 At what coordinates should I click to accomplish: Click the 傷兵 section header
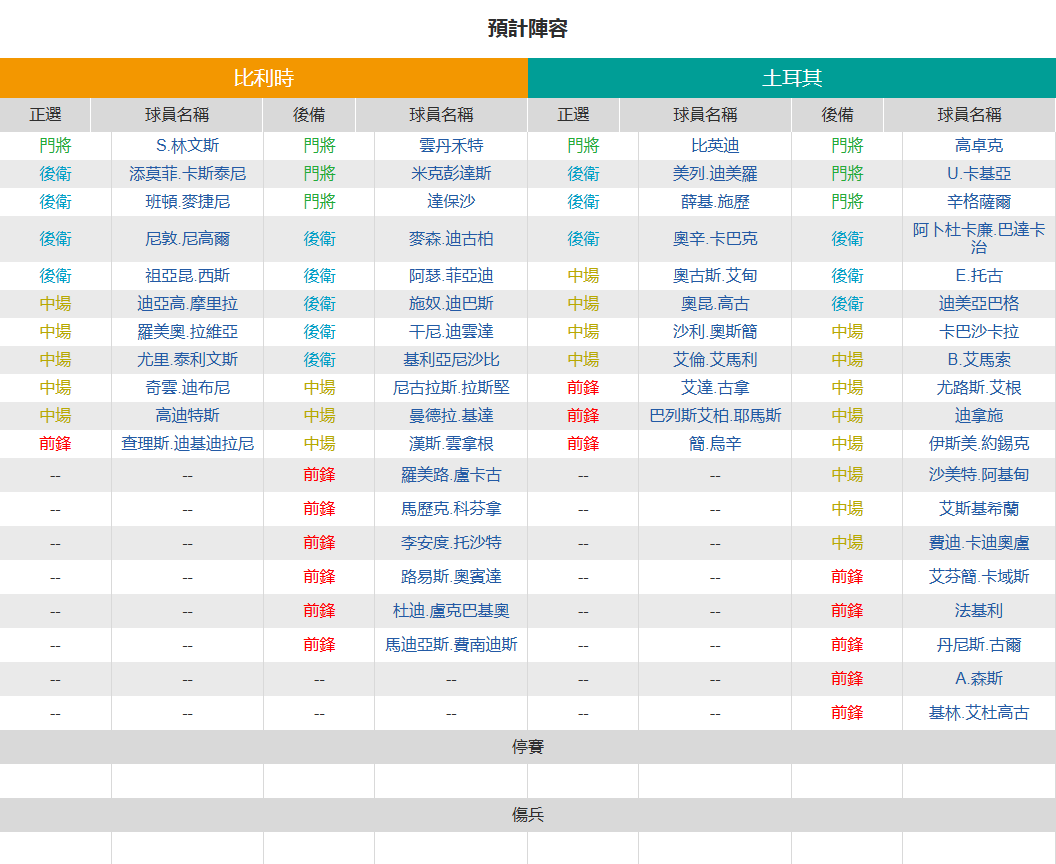pyautogui.click(x=528, y=815)
